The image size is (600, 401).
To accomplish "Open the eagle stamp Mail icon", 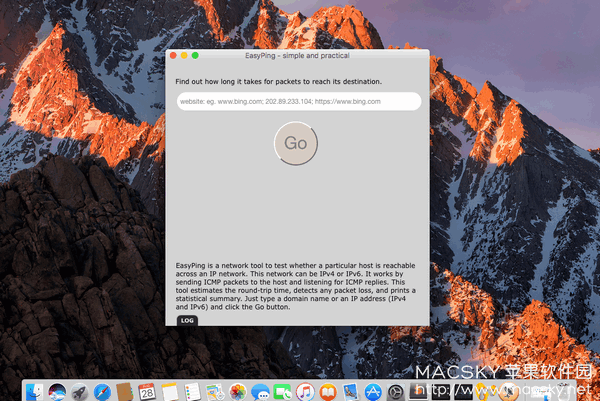I will [x=350, y=392].
